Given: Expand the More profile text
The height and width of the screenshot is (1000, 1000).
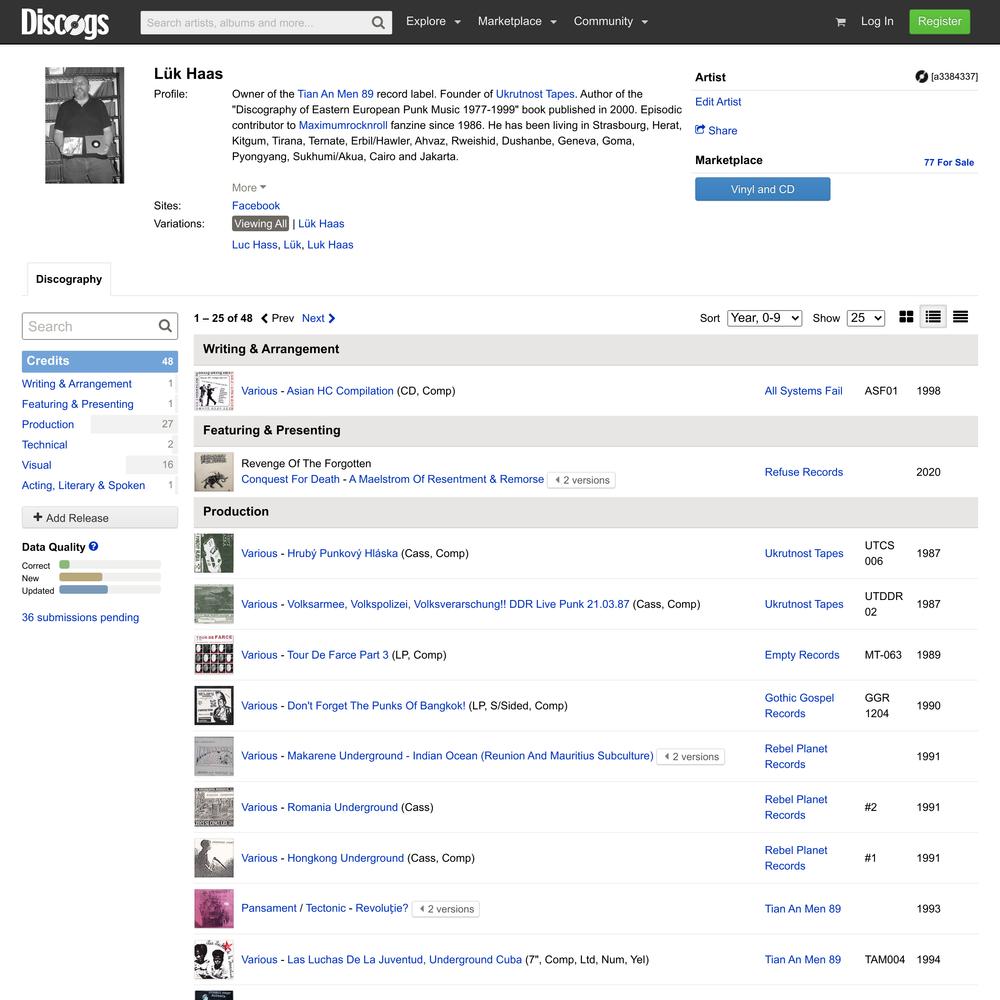Looking at the screenshot, I should (249, 188).
